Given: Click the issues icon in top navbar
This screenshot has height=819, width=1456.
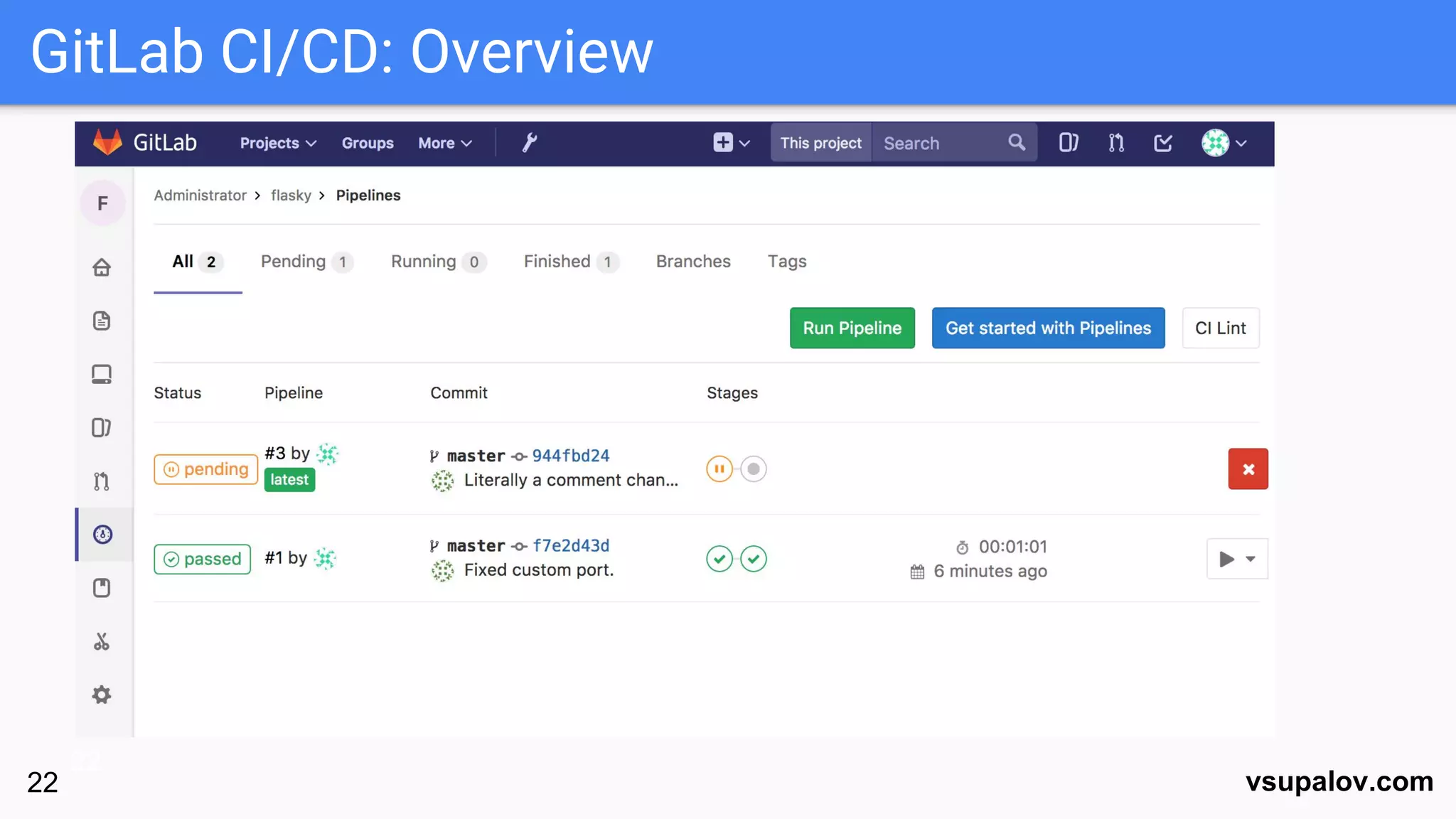Looking at the screenshot, I should [x=1068, y=143].
